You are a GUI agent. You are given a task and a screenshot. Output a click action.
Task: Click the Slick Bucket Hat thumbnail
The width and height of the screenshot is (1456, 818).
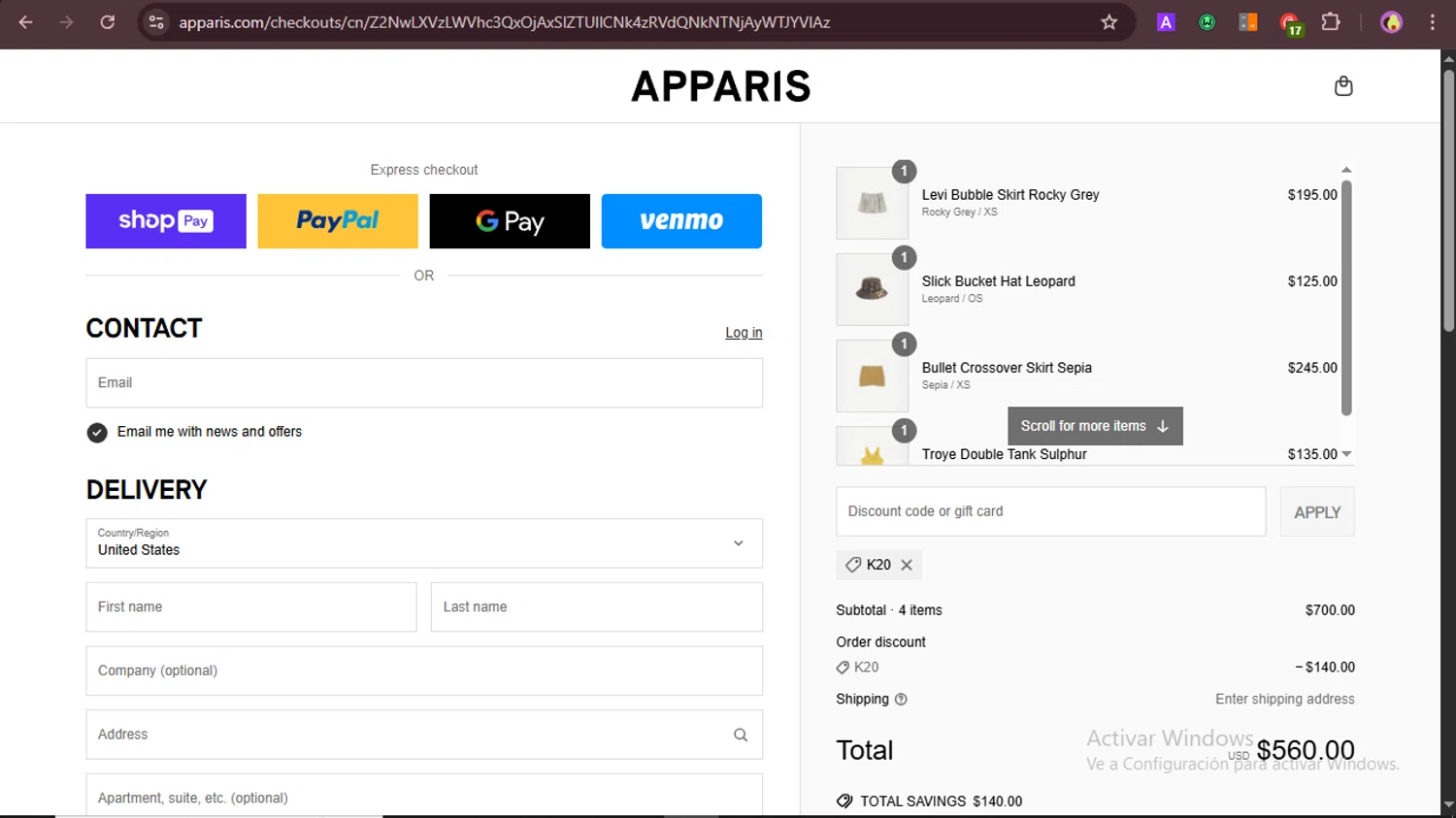point(872,289)
